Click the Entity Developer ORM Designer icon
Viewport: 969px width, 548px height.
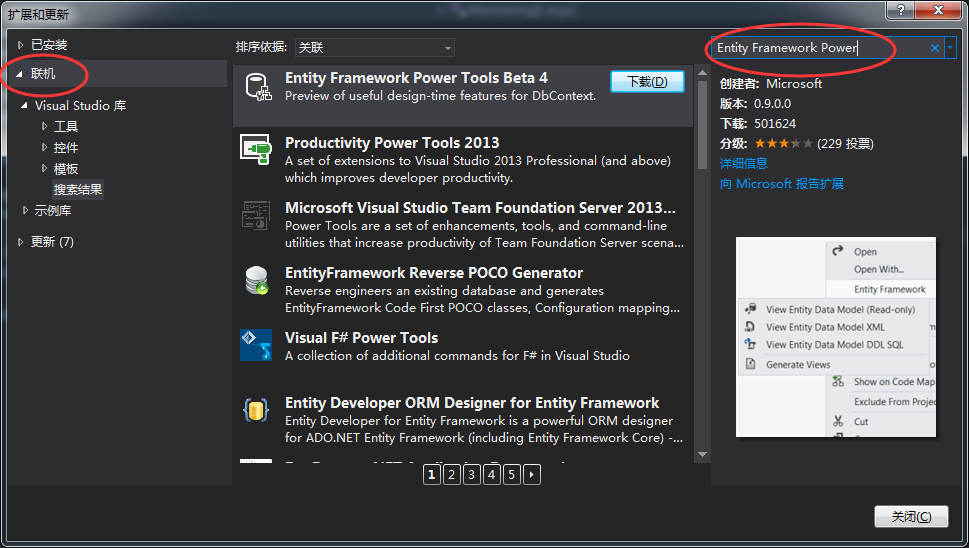(256, 410)
